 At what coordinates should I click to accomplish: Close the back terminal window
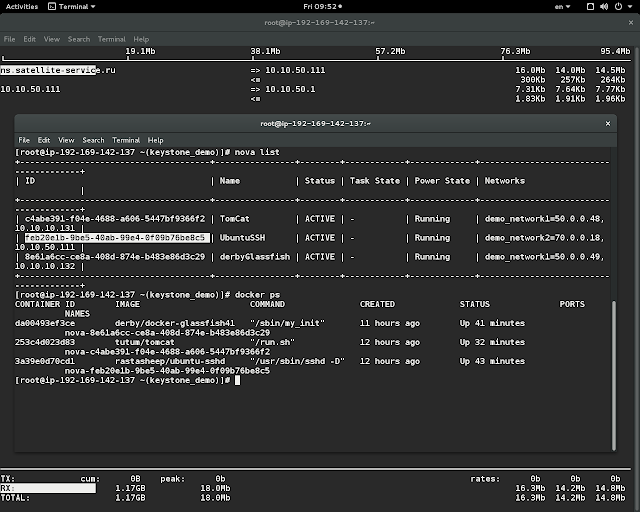(x=631, y=22)
